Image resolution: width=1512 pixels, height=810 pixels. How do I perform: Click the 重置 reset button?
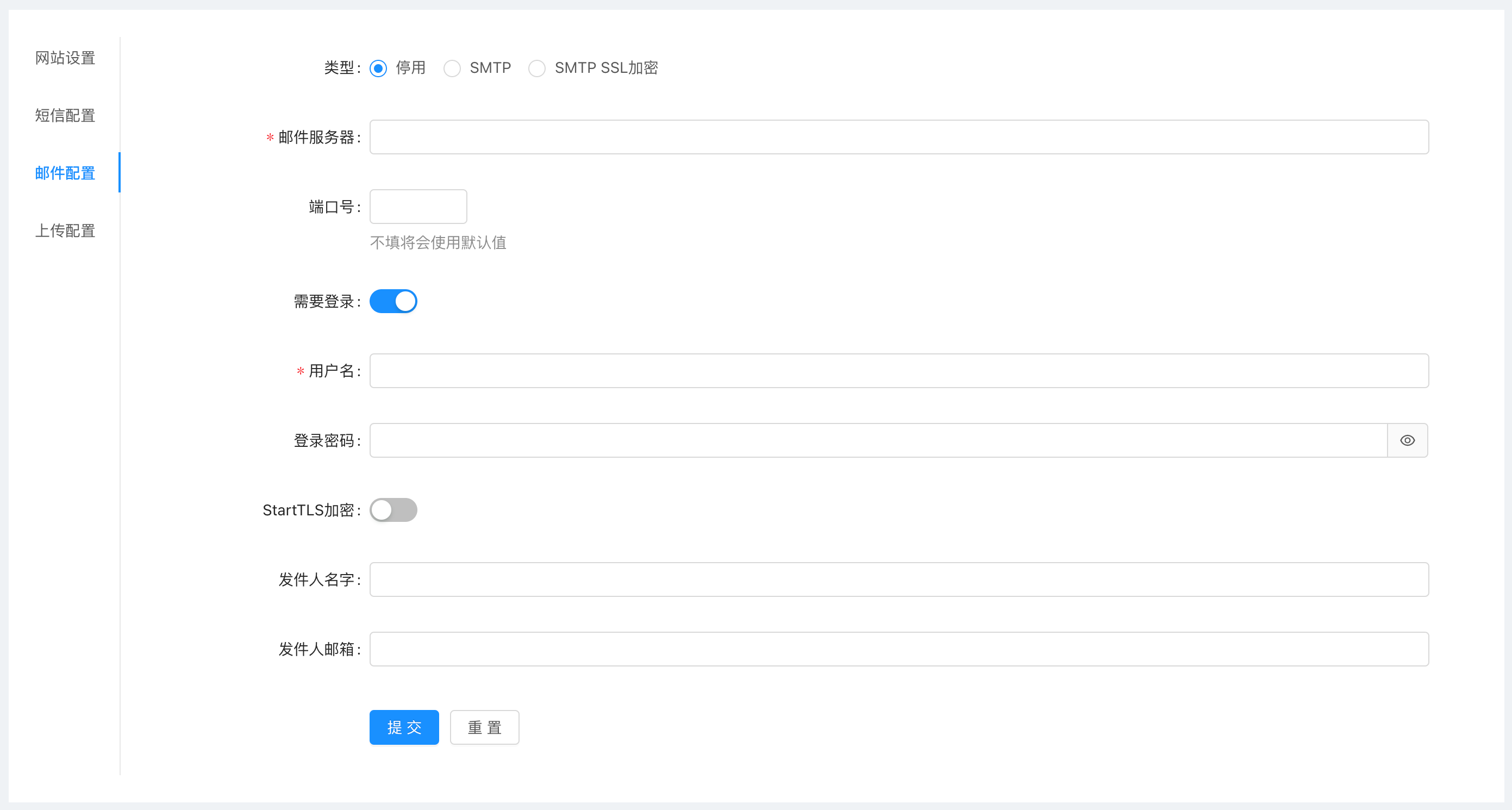485,727
